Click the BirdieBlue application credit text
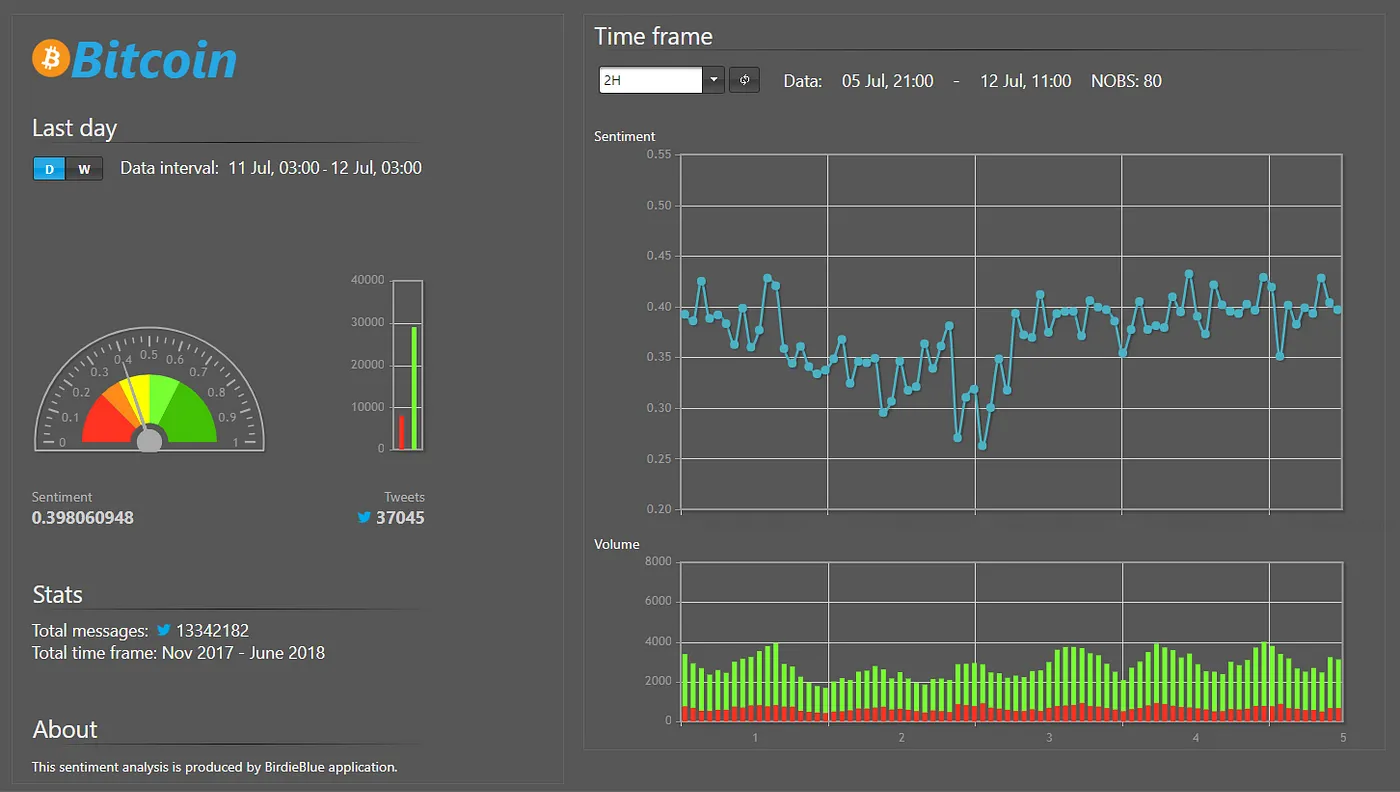This screenshot has height=792, width=1400. coord(214,767)
